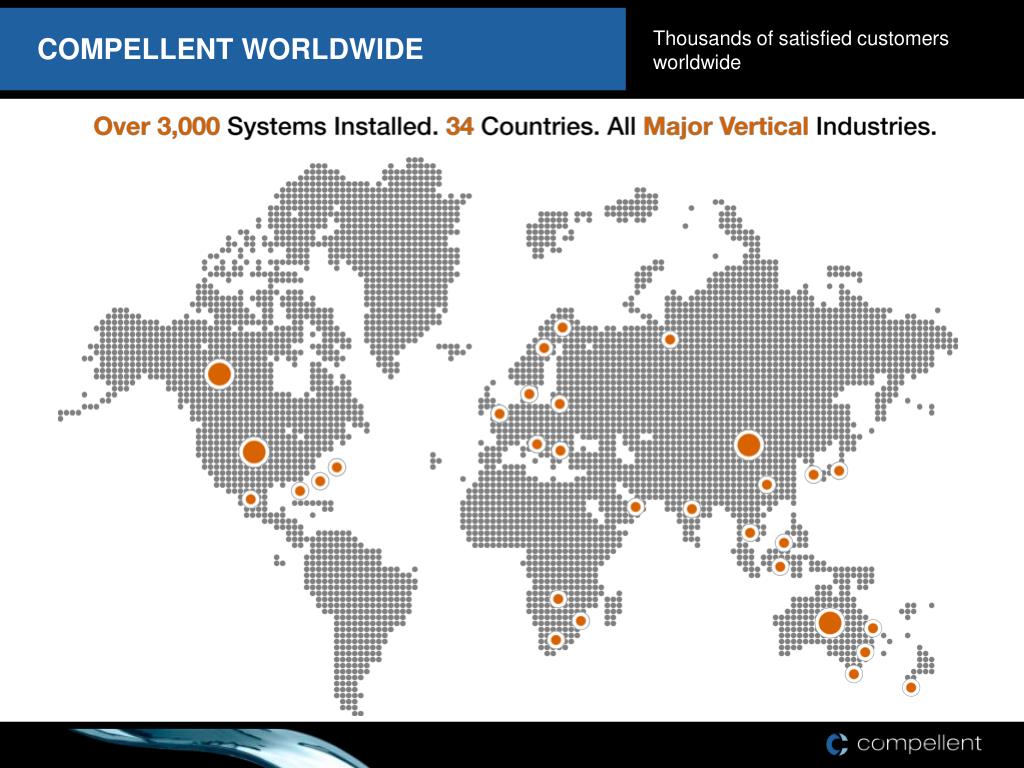The height and width of the screenshot is (768, 1024).
Task: Click the orange "34" number
Action: pos(460,126)
